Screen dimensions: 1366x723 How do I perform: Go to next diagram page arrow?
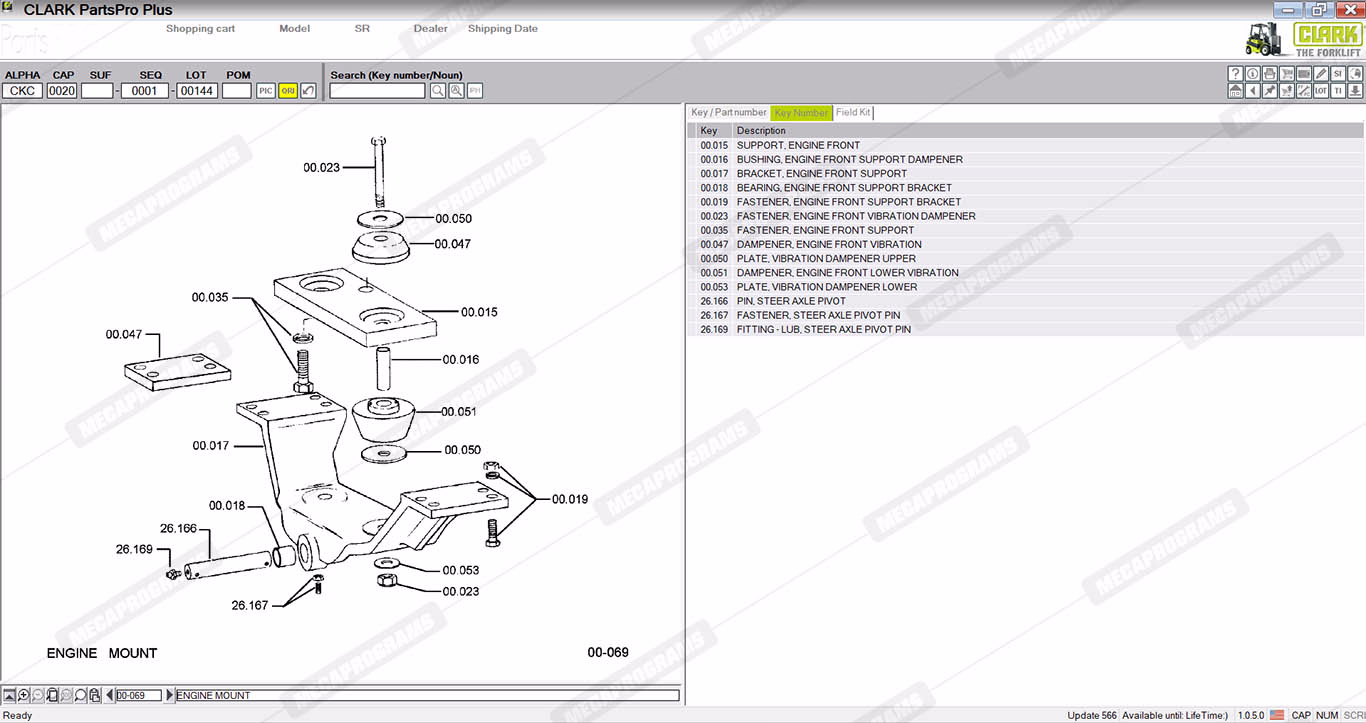pos(169,695)
